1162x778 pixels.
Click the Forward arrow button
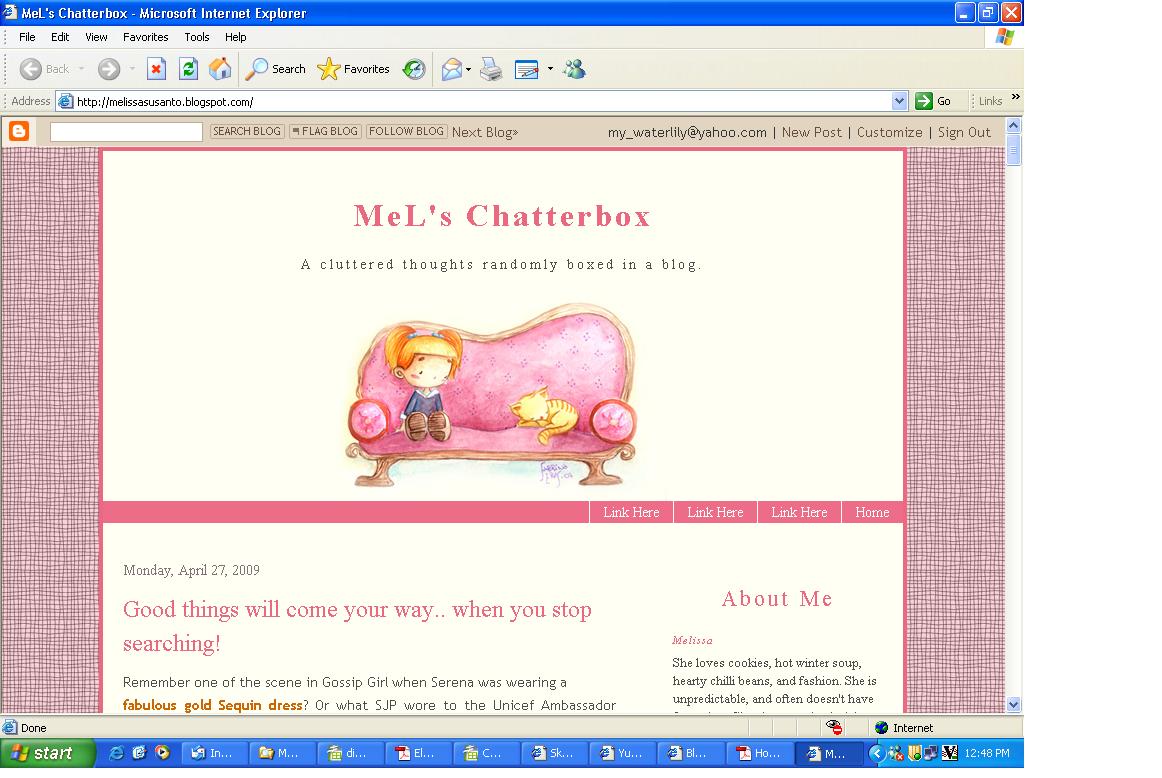pyautogui.click(x=109, y=69)
